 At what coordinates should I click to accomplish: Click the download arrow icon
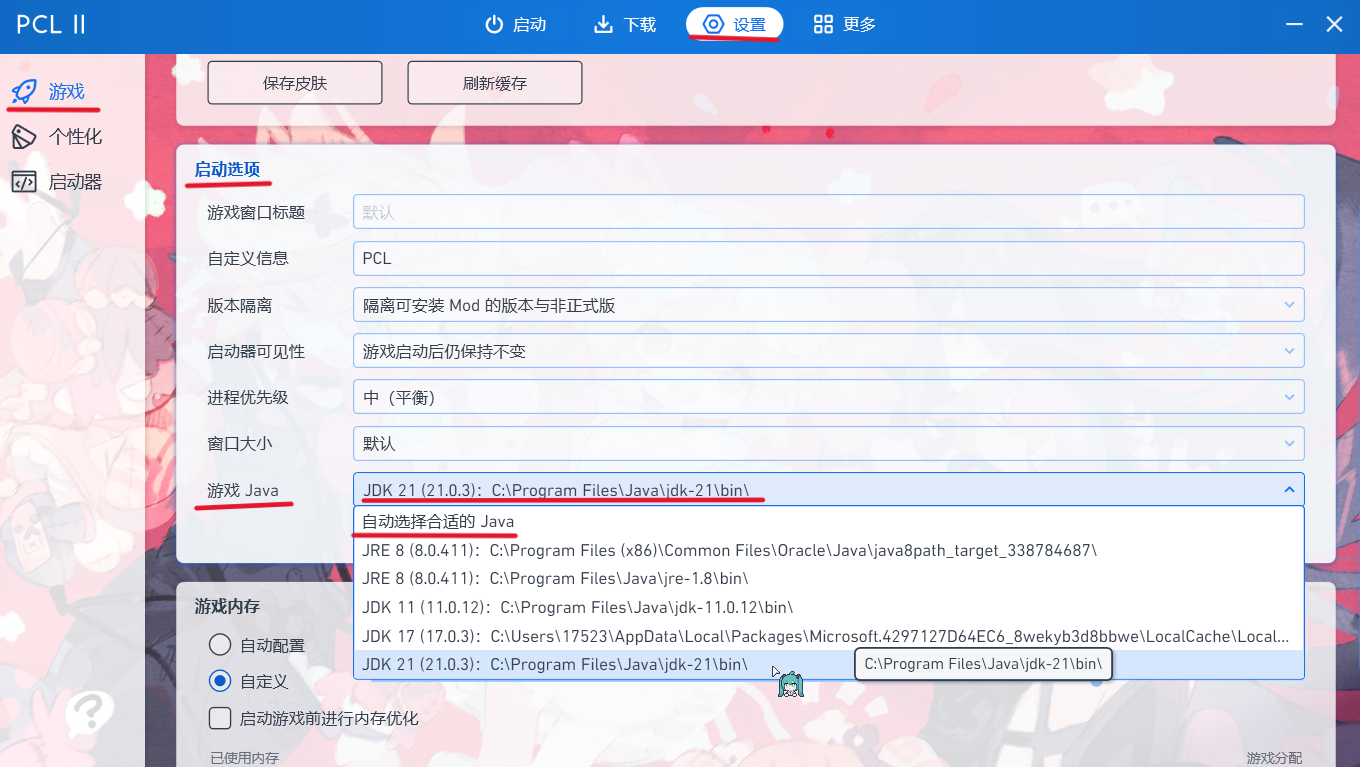pyautogui.click(x=603, y=25)
